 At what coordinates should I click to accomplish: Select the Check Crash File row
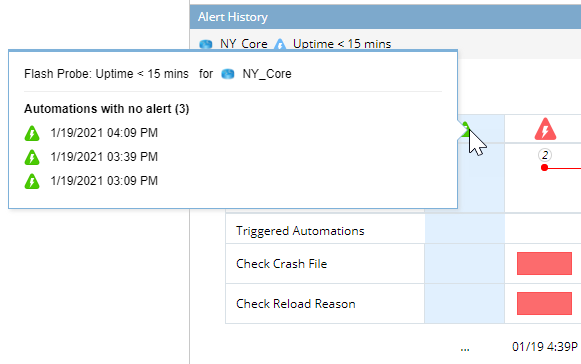click(x=403, y=264)
